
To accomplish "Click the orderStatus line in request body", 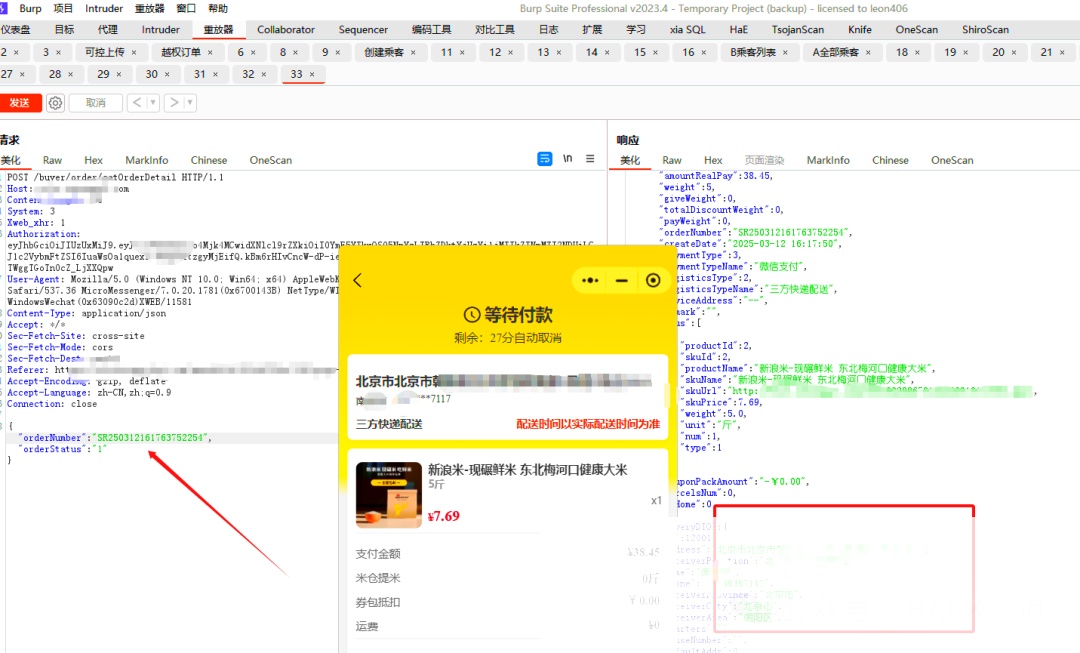I will tap(63, 449).
